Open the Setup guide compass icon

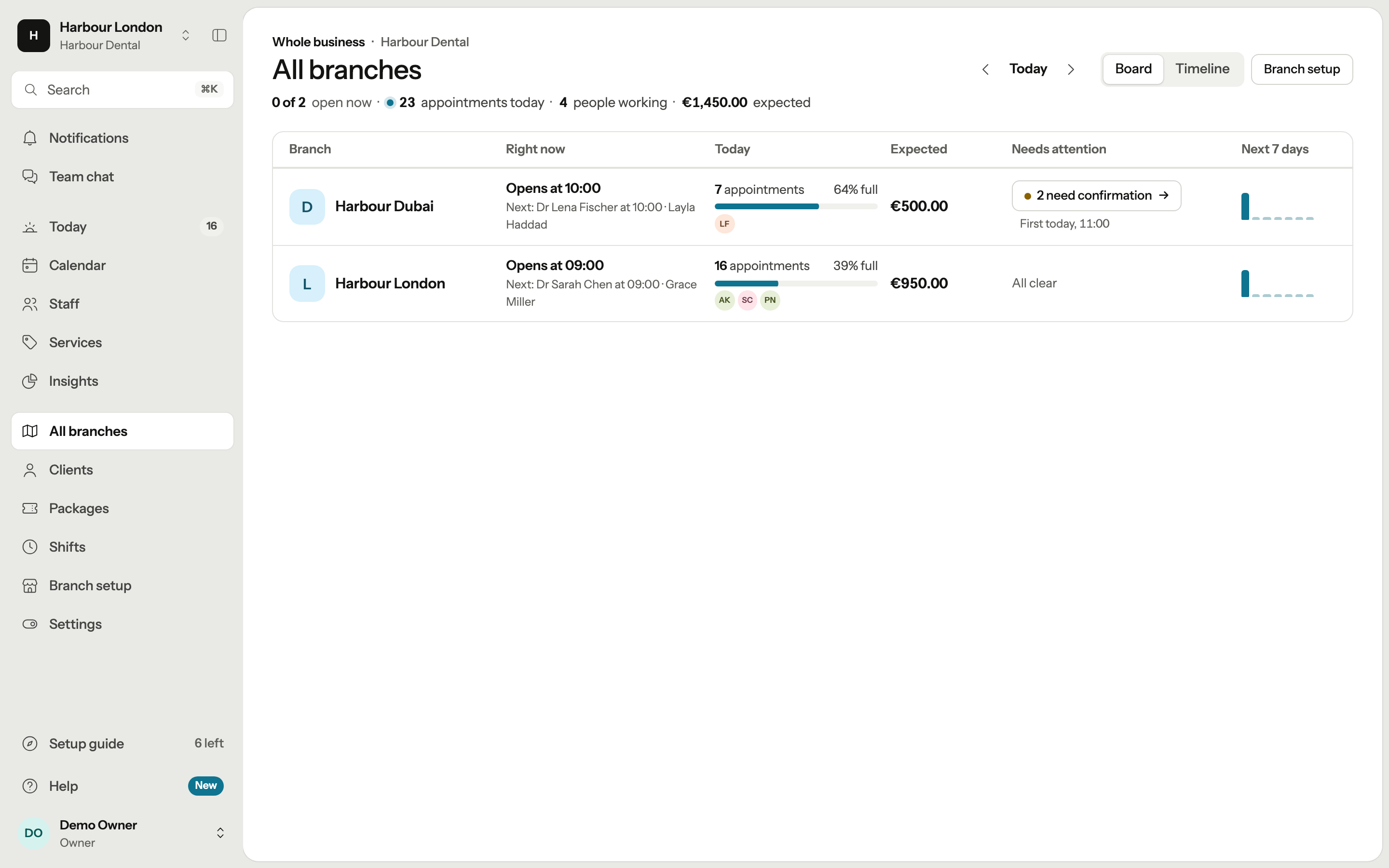pyautogui.click(x=30, y=744)
